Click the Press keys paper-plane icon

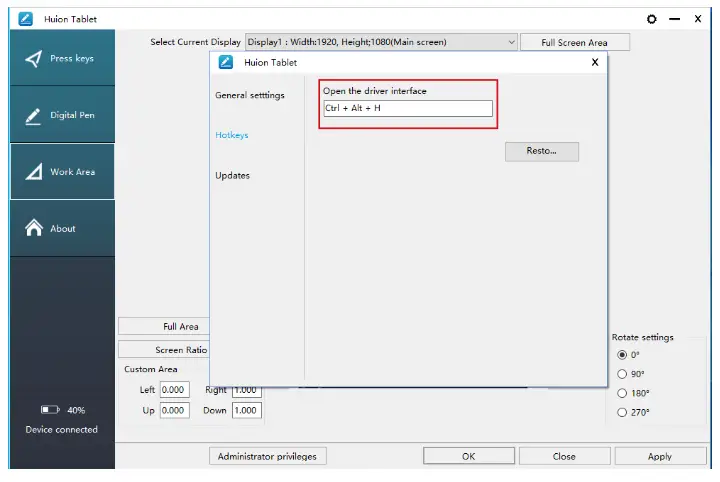tap(34, 58)
